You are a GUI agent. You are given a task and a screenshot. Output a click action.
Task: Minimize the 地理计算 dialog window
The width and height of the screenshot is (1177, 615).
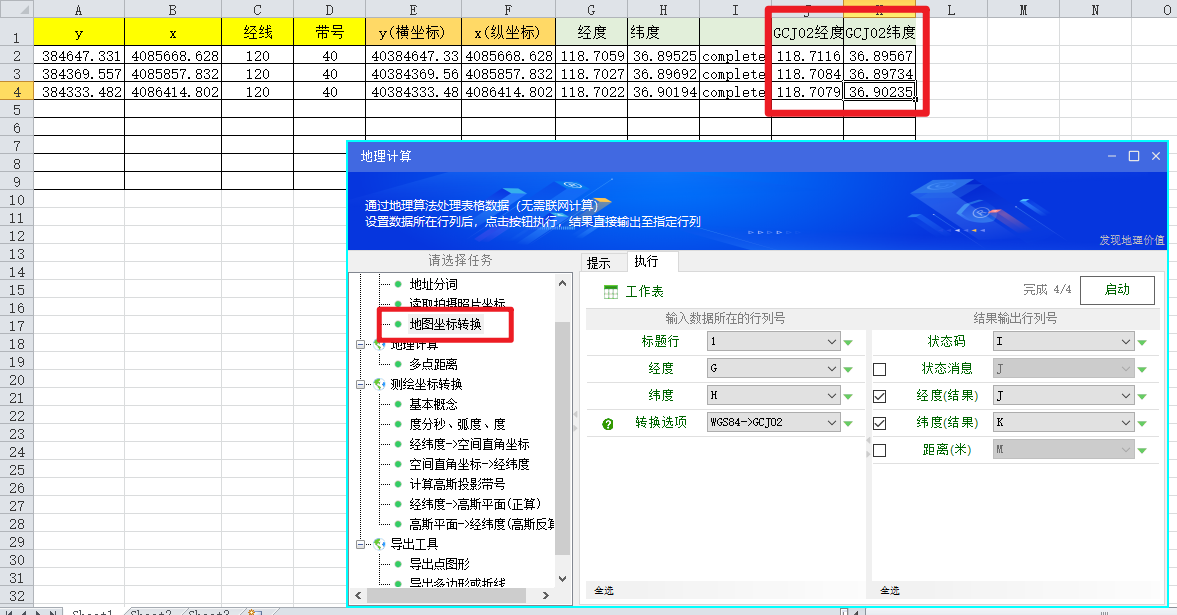tap(1112, 156)
